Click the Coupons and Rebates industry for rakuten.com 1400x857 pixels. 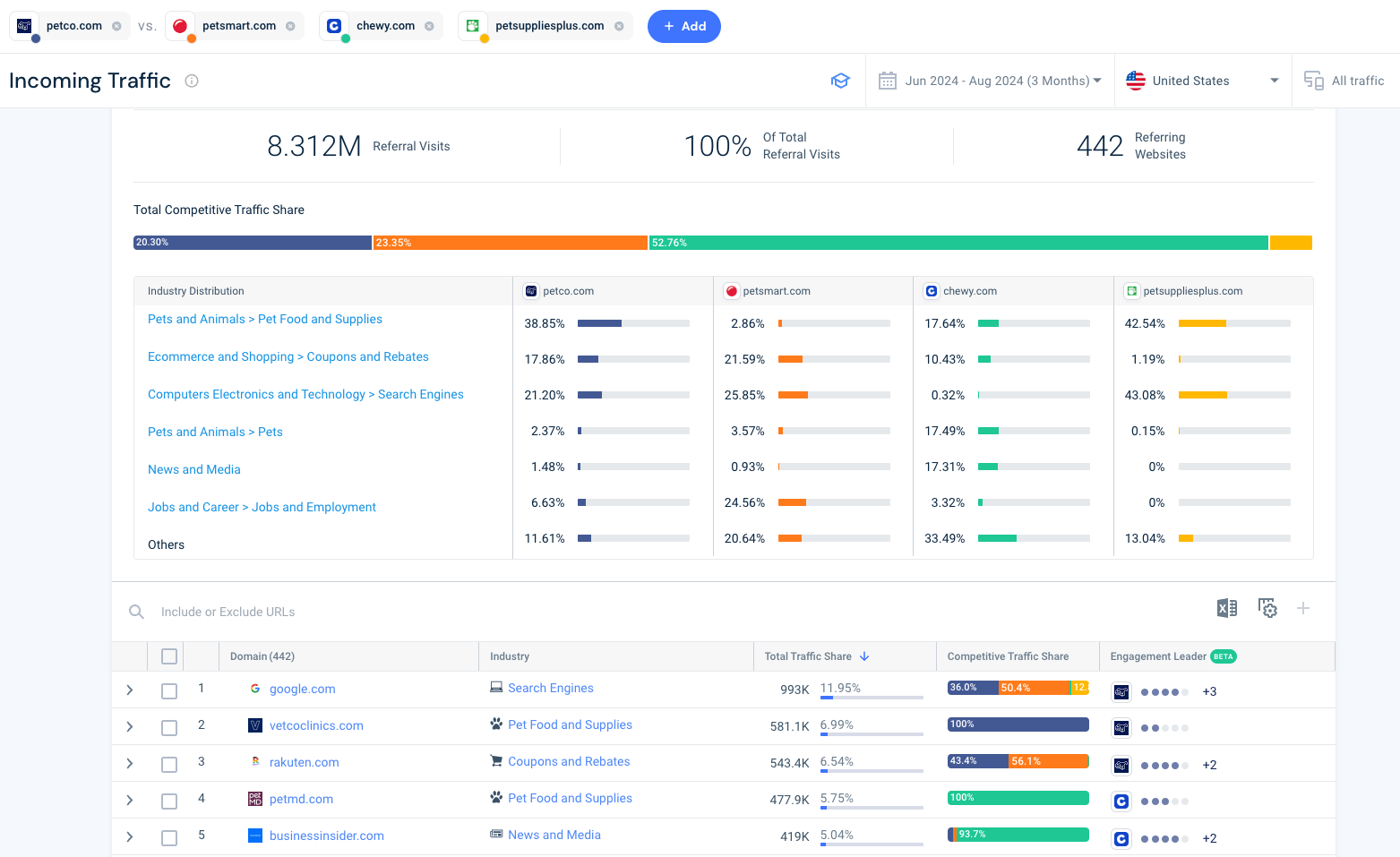coord(569,761)
